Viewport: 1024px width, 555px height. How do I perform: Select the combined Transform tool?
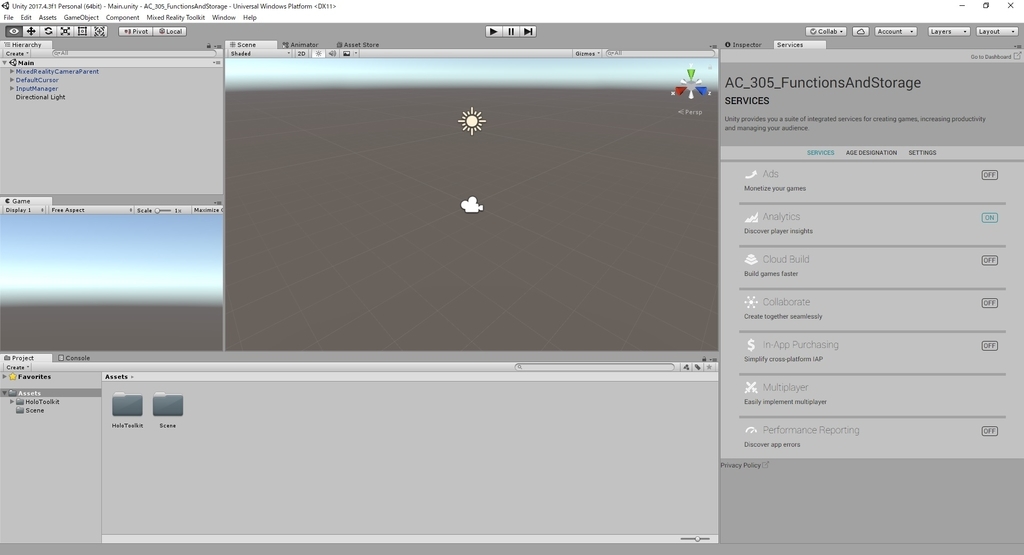(x=99, y=31)
